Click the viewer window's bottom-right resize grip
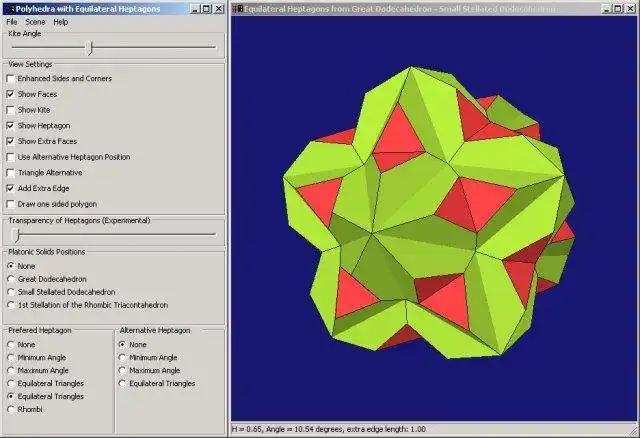 click(x=632, y=430)
